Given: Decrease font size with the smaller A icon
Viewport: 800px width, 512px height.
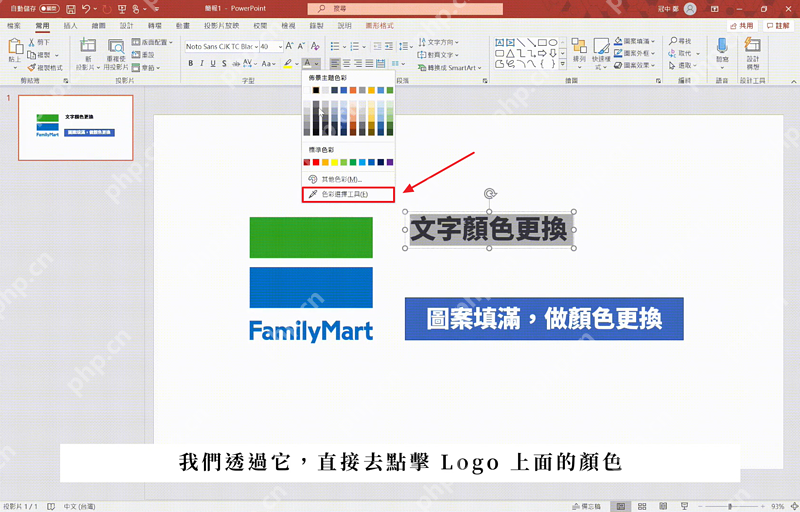Looking at the screenshot, I should [x=301, y=46].
